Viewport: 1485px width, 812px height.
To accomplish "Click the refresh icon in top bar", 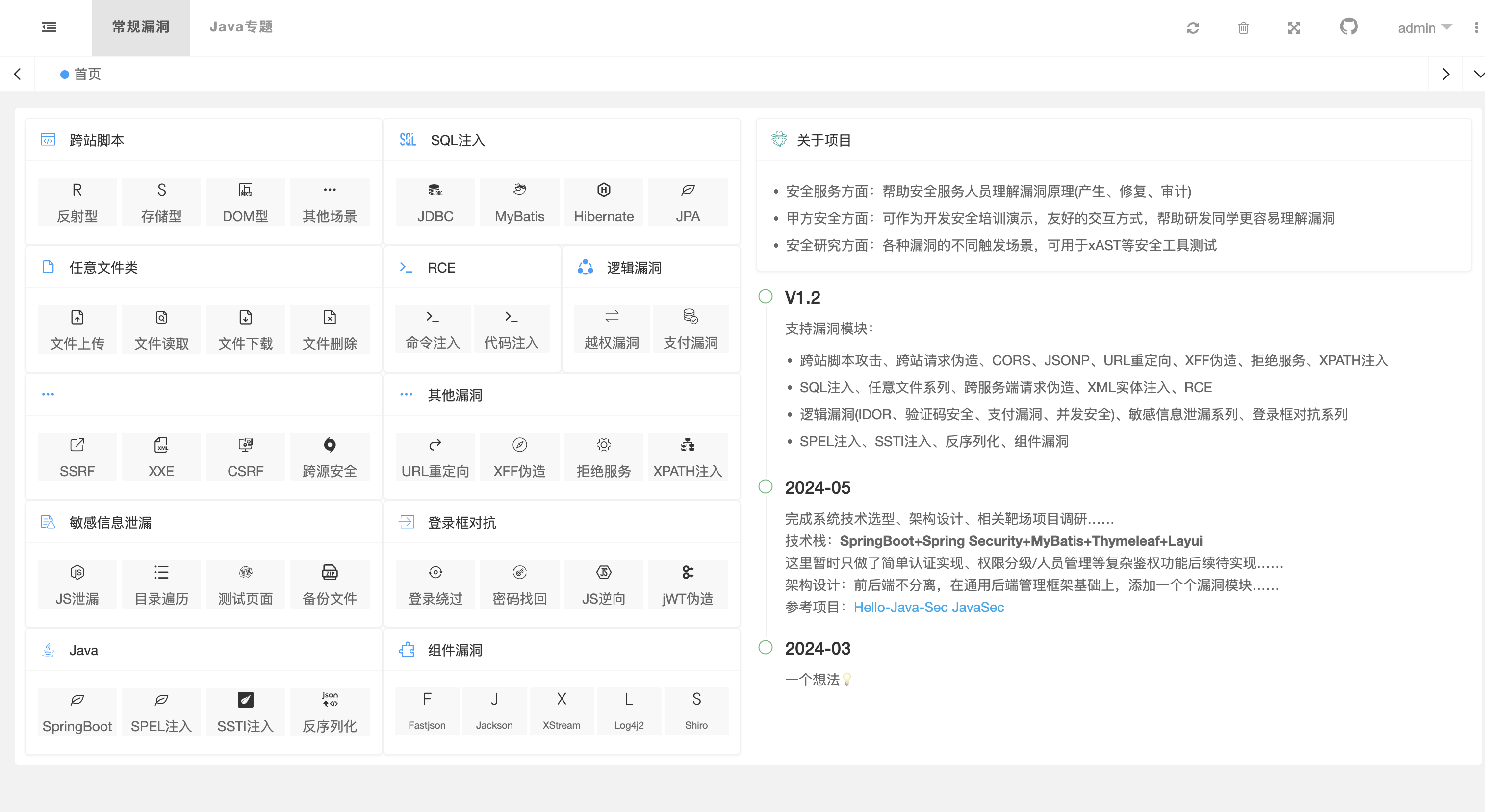I will [x=1193, y=27].
